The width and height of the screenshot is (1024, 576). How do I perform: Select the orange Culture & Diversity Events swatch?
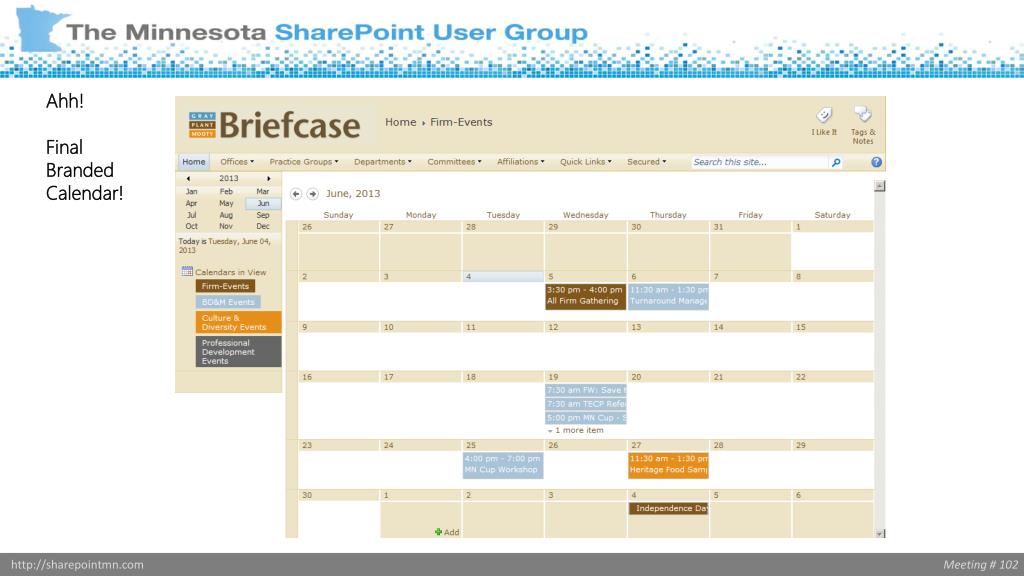tap(238, 323)
